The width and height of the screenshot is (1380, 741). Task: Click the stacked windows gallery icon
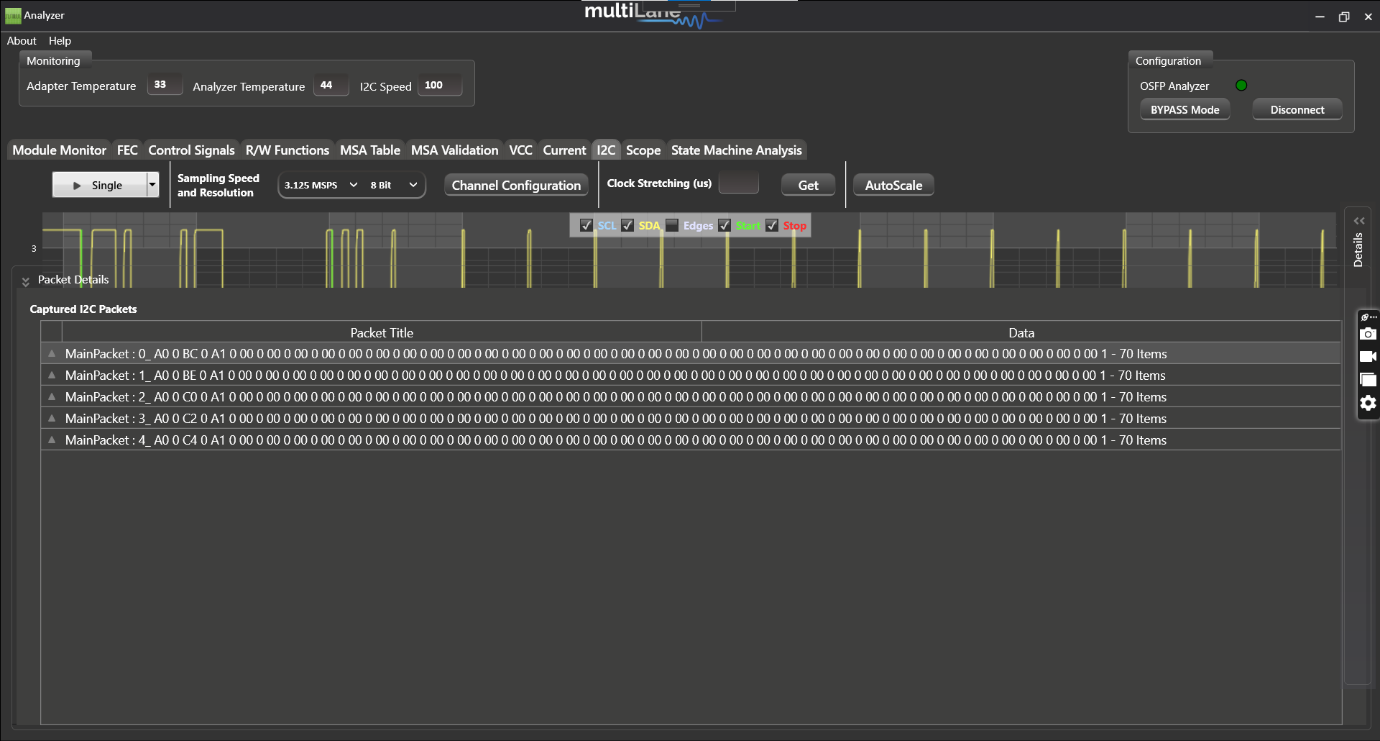coord(1368,380)
